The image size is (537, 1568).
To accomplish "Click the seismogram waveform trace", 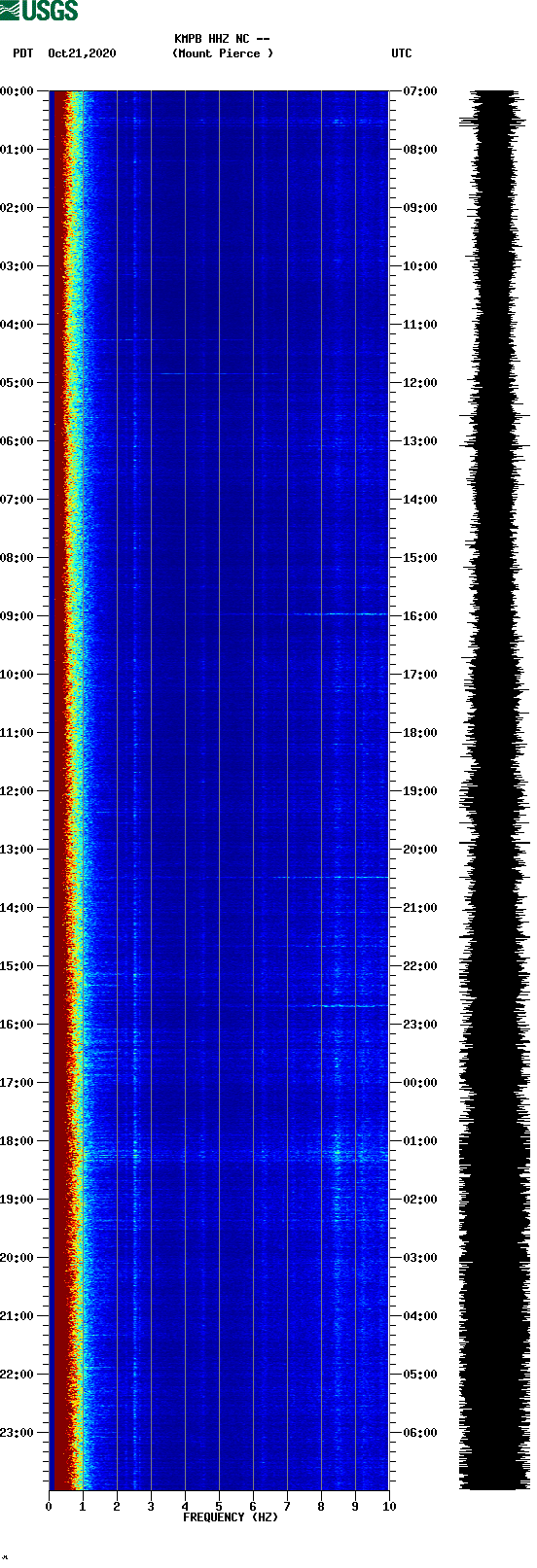I will click(x=495, y=790).
